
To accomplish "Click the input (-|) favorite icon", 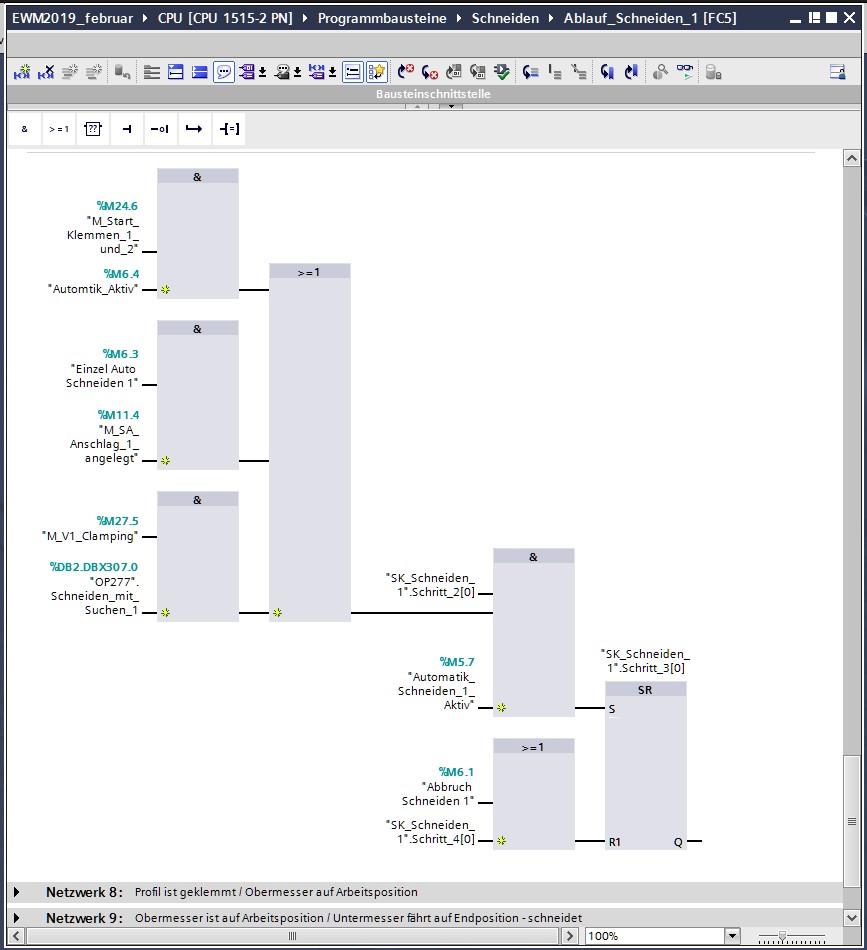I will pyautogui.click(x=126, y=129).
